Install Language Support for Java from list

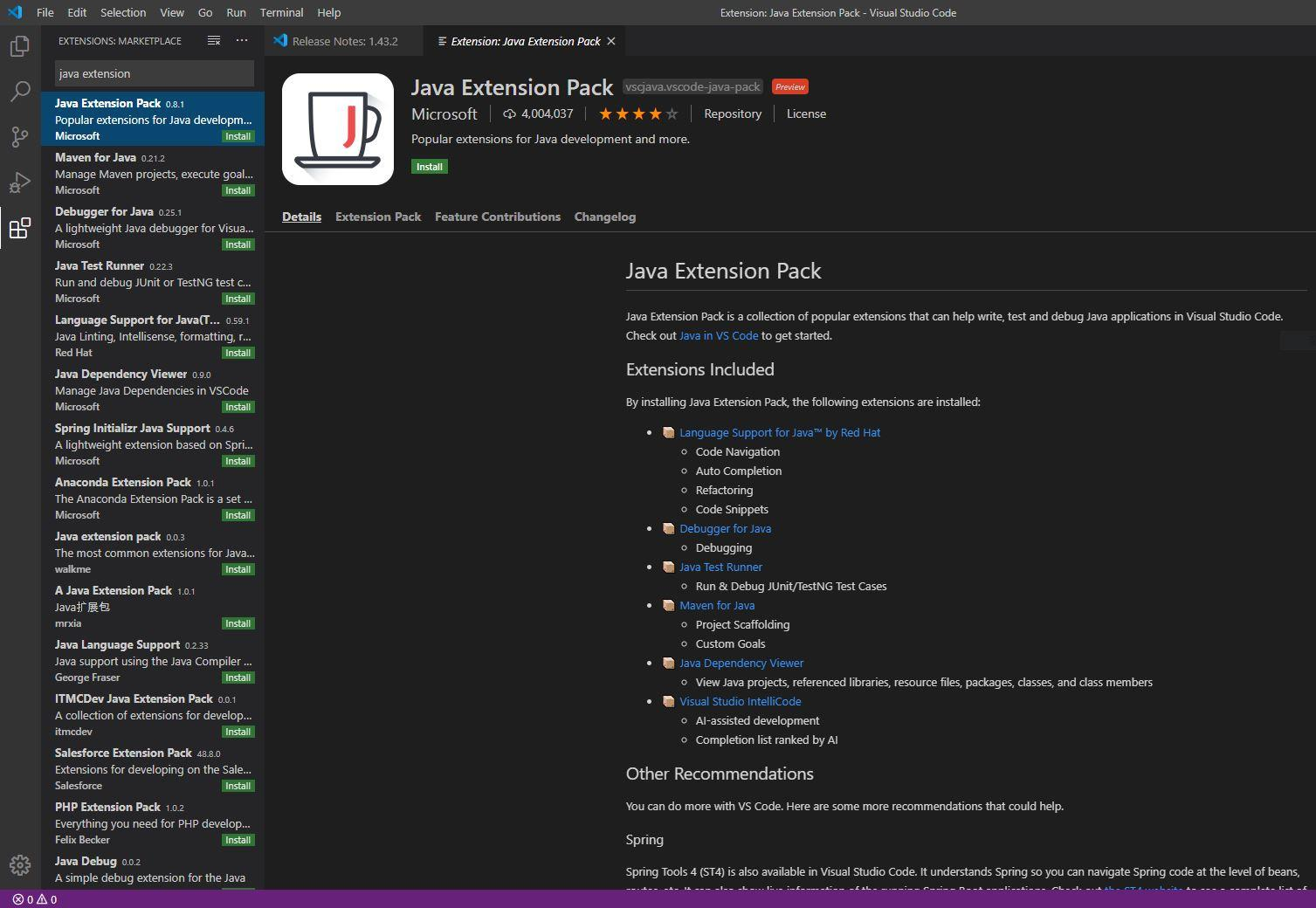(x=238, y=353)
